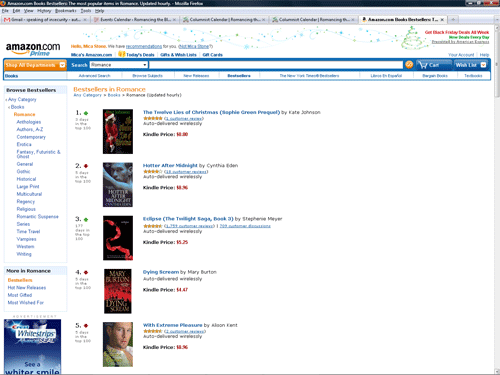Open Dying Scream book cover
The height and width of the screenshot is (375, 500).
[118, 291]
